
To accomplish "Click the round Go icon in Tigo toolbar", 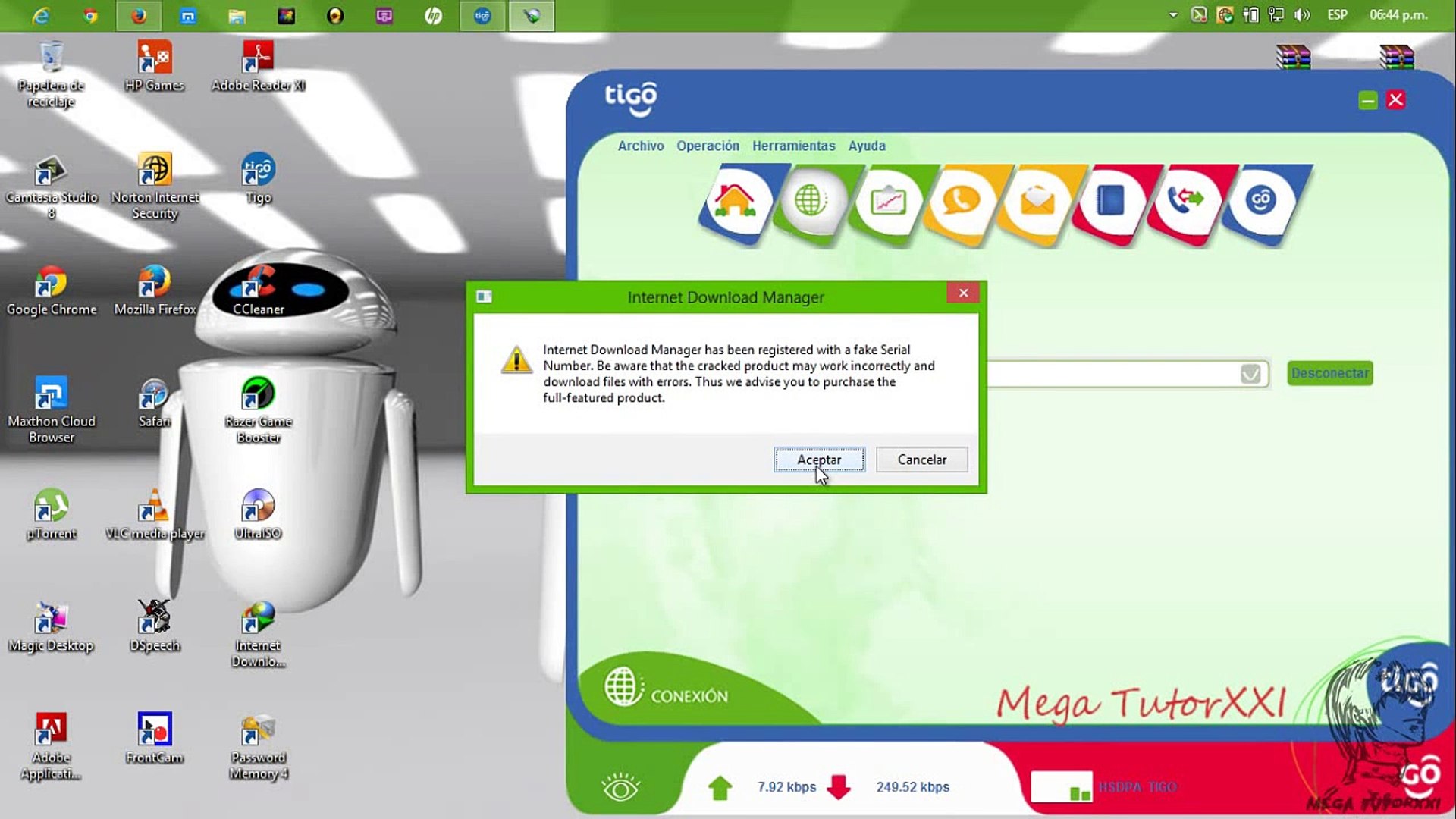I will point(1260,202).
